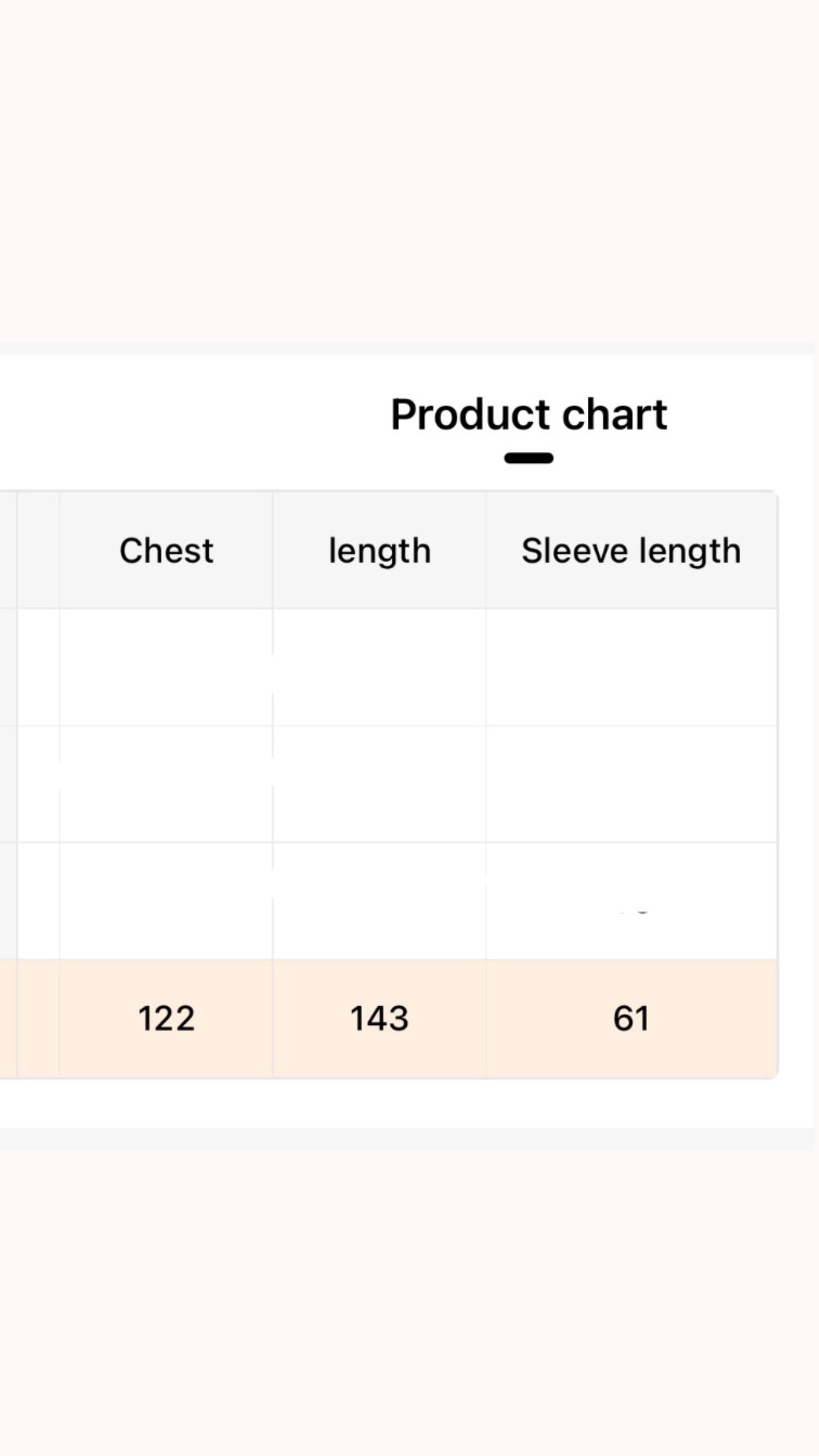The height and width of the screenshot is (1456, 819).
Task: Select the empty second-row Sleeve length cell
Action: click(x=631, y=784)
